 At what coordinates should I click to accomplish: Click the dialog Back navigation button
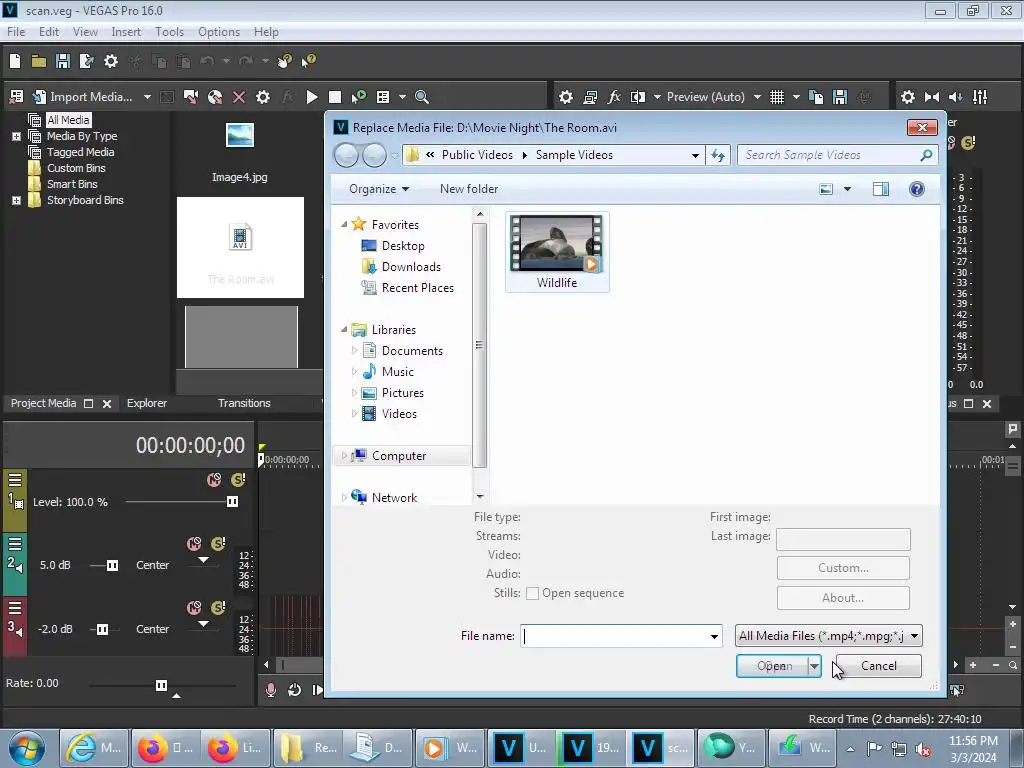[x=346, y=155]
